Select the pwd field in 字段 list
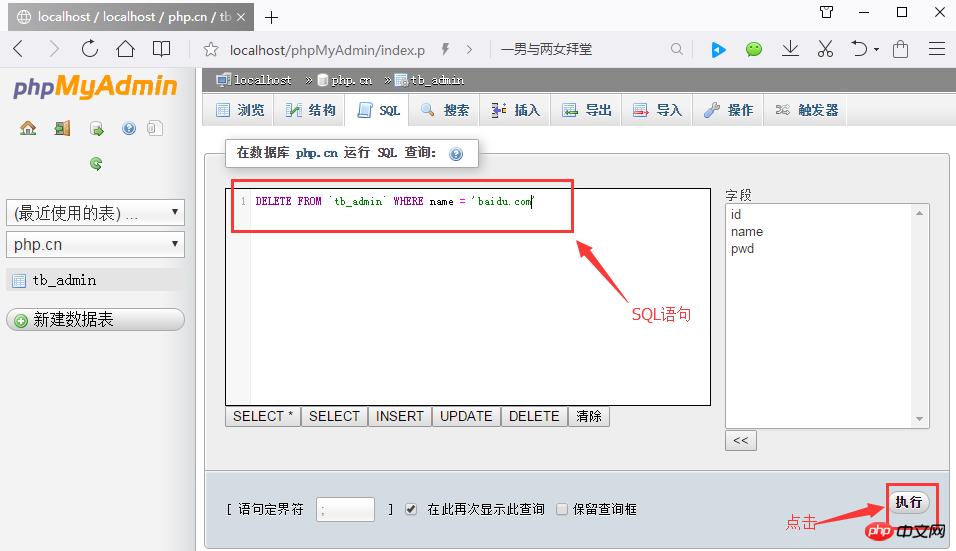This screenshot has height=551, width=956. (x=743, y=249)
